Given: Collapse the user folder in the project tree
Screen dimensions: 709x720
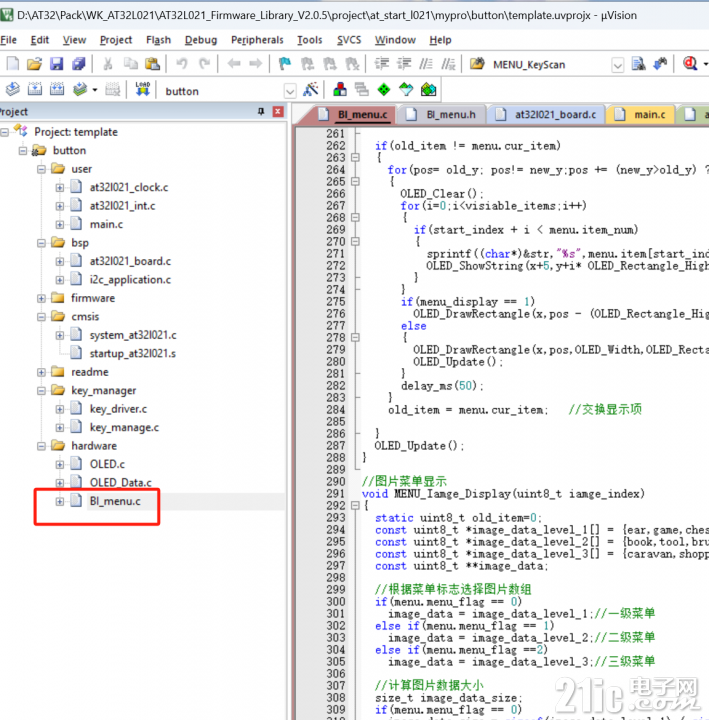Looking at the screenshot, I should (x=41, y=169).
